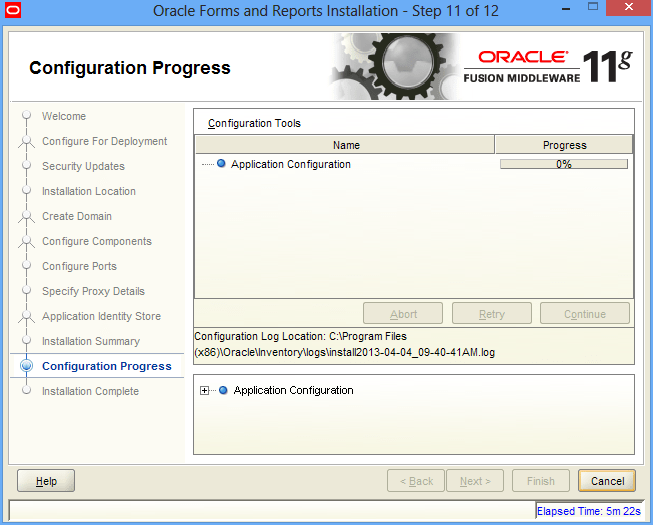Image resolution: width=653 pixels, height=525 pixels.
Task: Click Application Identity Store step marker
Action: (x=27, y=316)
